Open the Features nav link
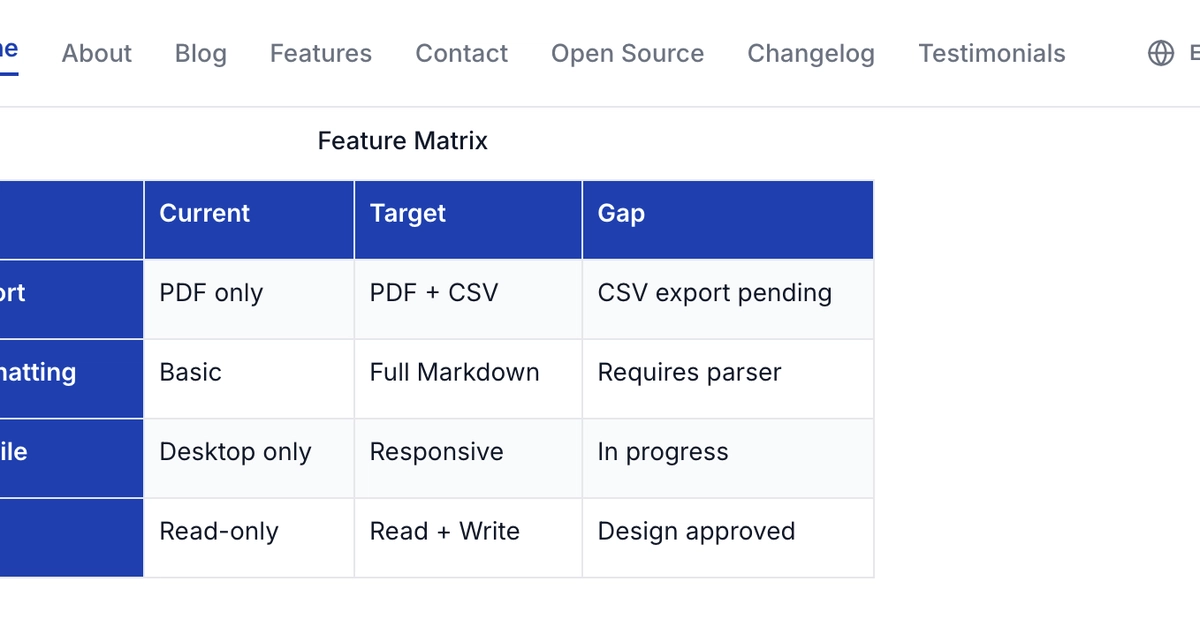Viewport: 1200px width, 627px height. point(321,53)
